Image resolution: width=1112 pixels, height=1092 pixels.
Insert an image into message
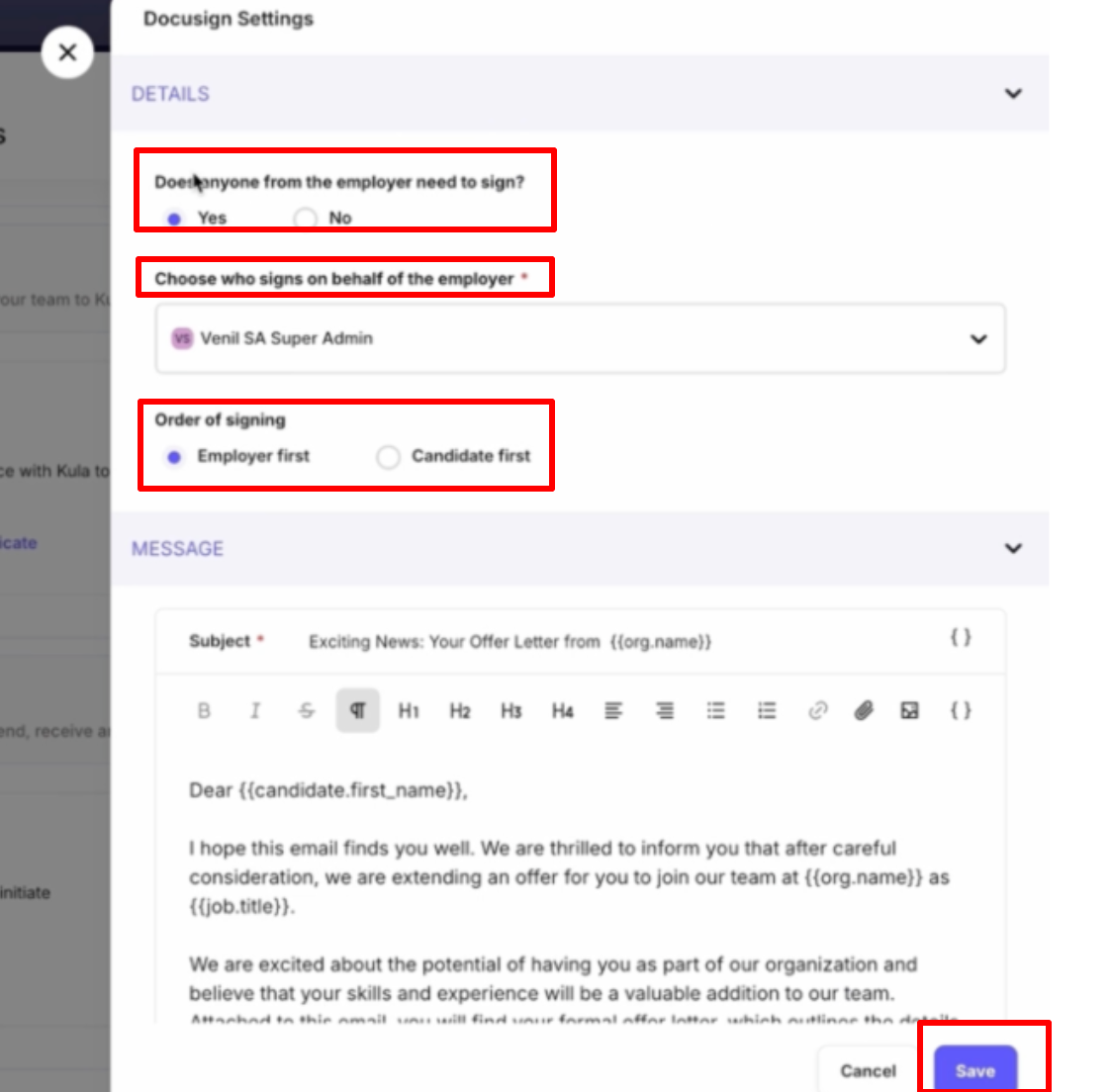coord(909,710)
